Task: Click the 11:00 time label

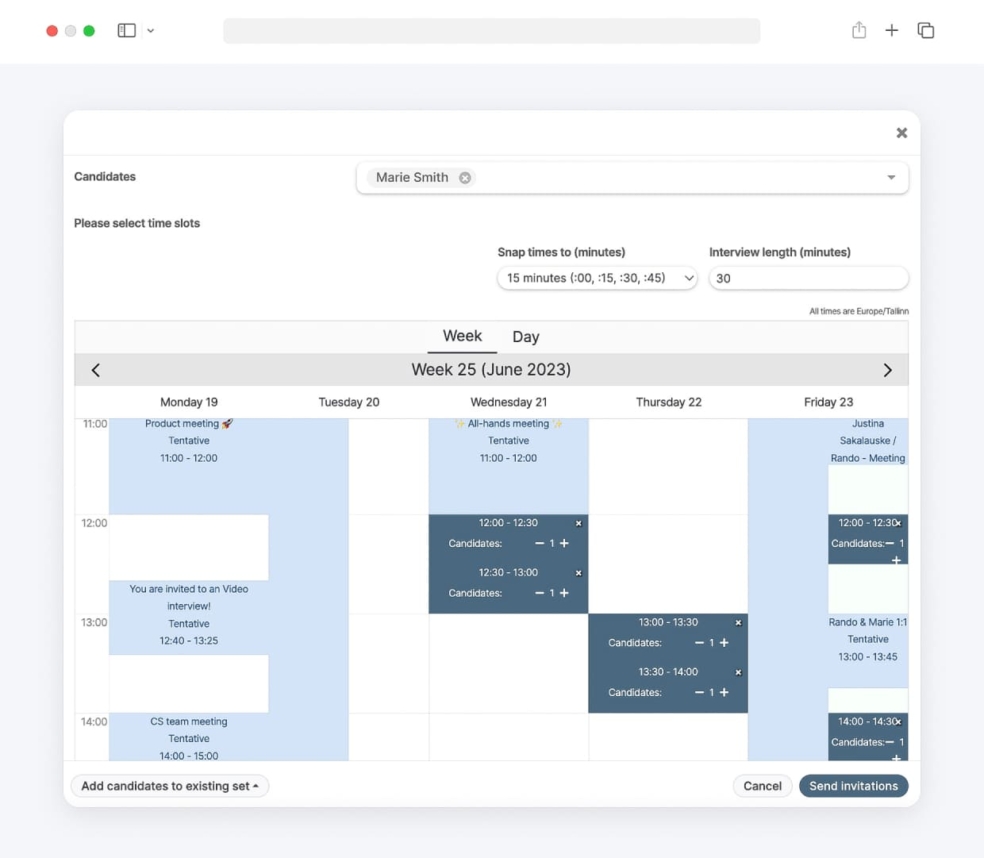Action: pos(95,424)
